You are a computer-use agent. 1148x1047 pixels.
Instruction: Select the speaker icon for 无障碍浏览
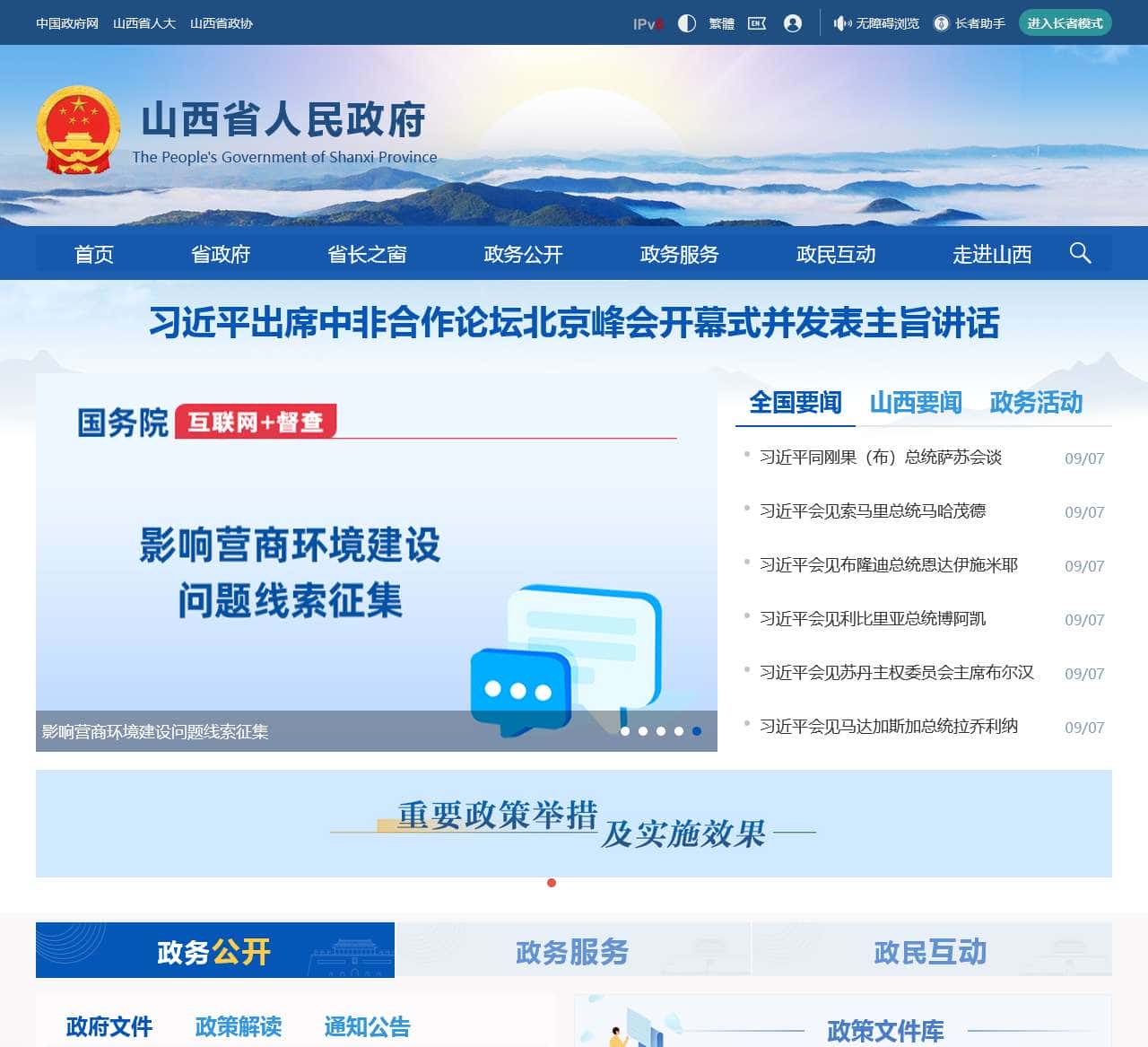[x=840, y=23]
